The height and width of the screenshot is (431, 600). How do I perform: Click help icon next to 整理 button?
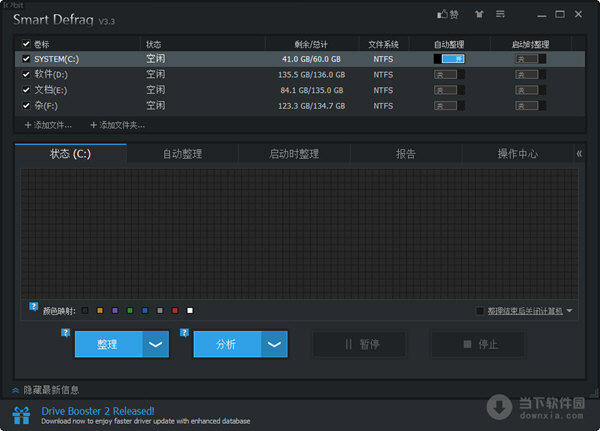[x=65, y=332]
